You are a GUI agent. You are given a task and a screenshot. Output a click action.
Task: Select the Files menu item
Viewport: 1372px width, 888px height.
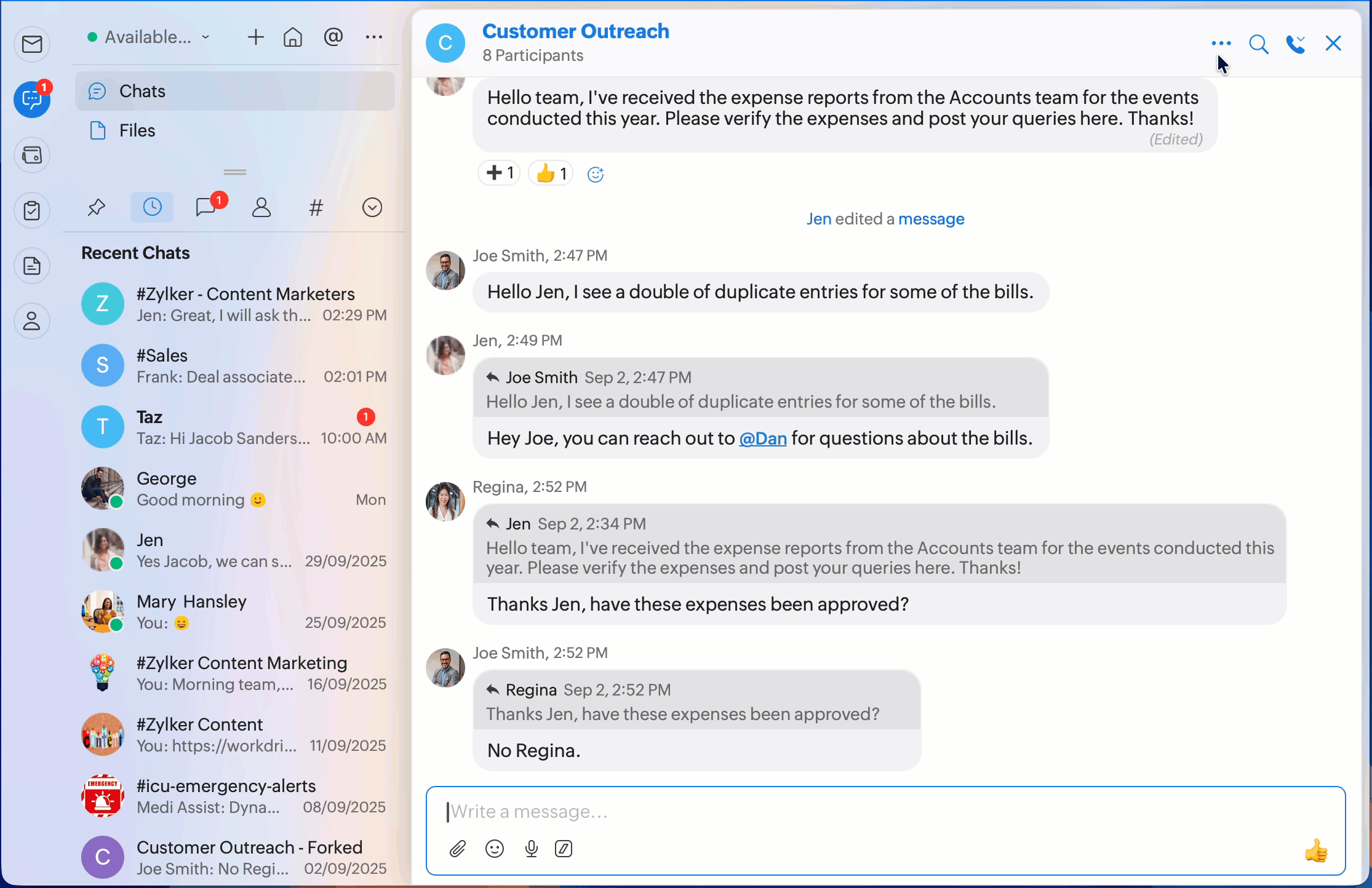pyautogui.click(x=137, y=130)
